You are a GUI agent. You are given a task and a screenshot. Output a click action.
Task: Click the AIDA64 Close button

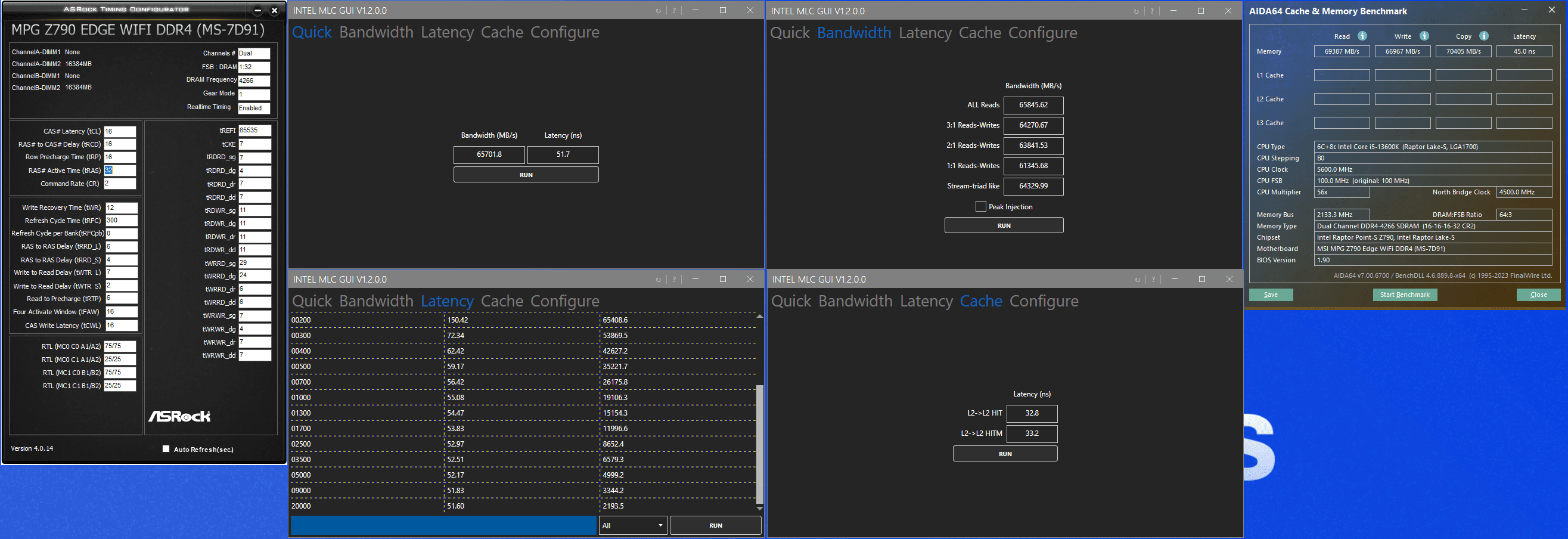point(1538,295)
